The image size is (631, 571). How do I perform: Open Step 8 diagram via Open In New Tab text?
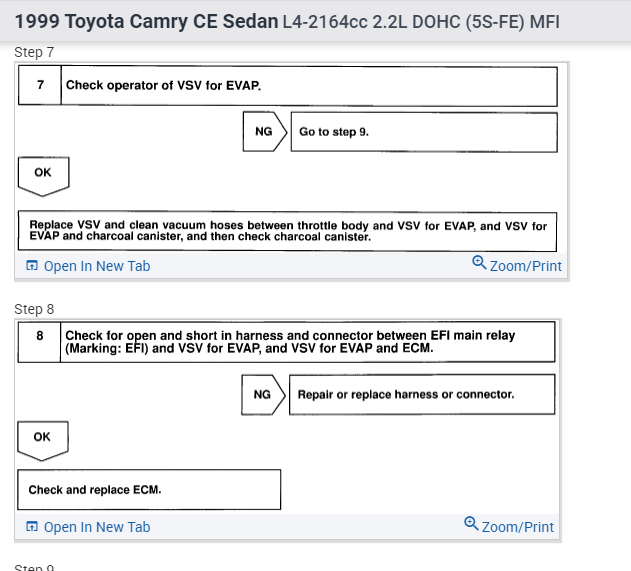pyautogui.click(x=97, y=527)
